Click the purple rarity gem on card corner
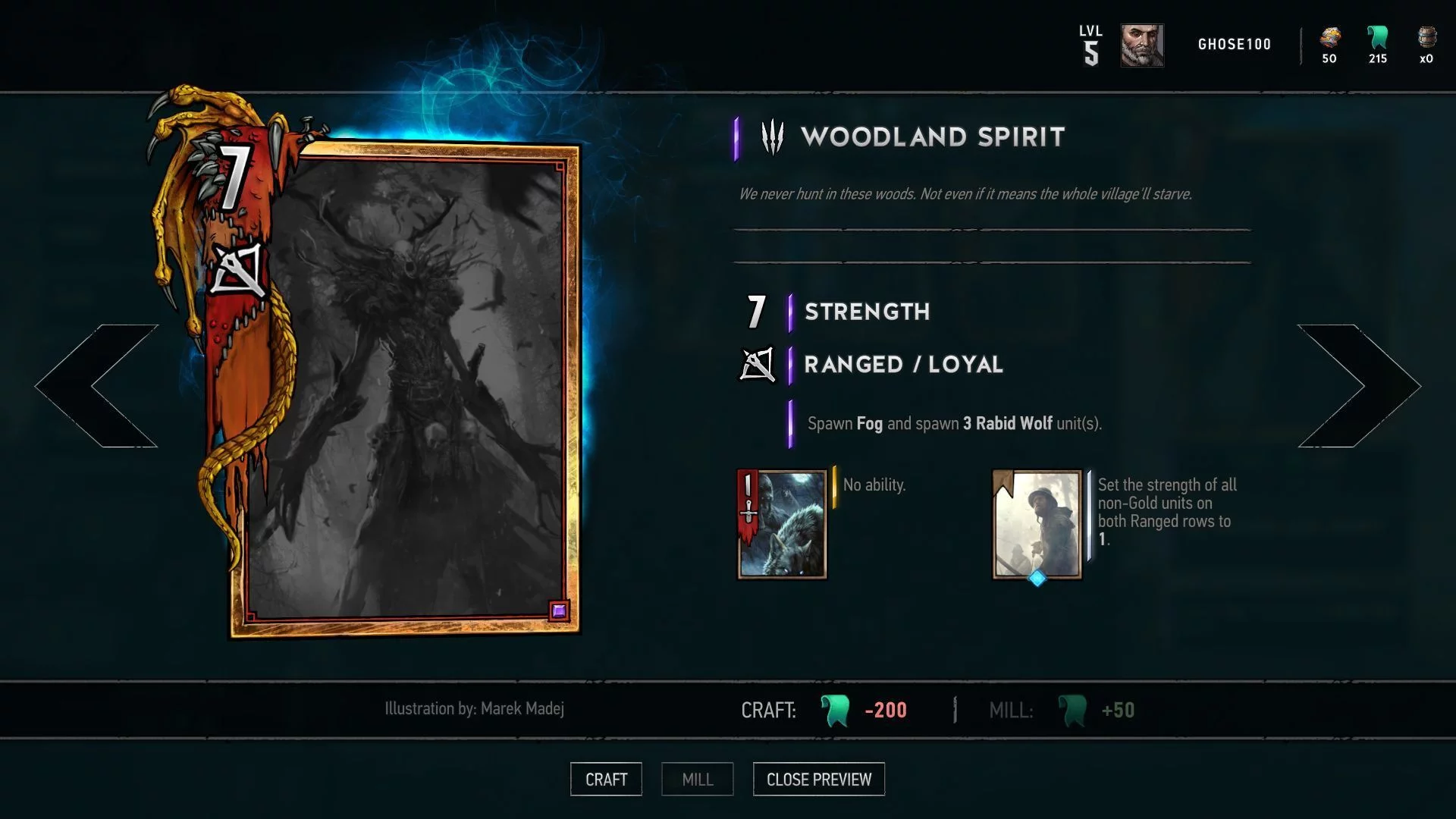The height and width of the screenshot is (819, 1456). pos(559,610)
